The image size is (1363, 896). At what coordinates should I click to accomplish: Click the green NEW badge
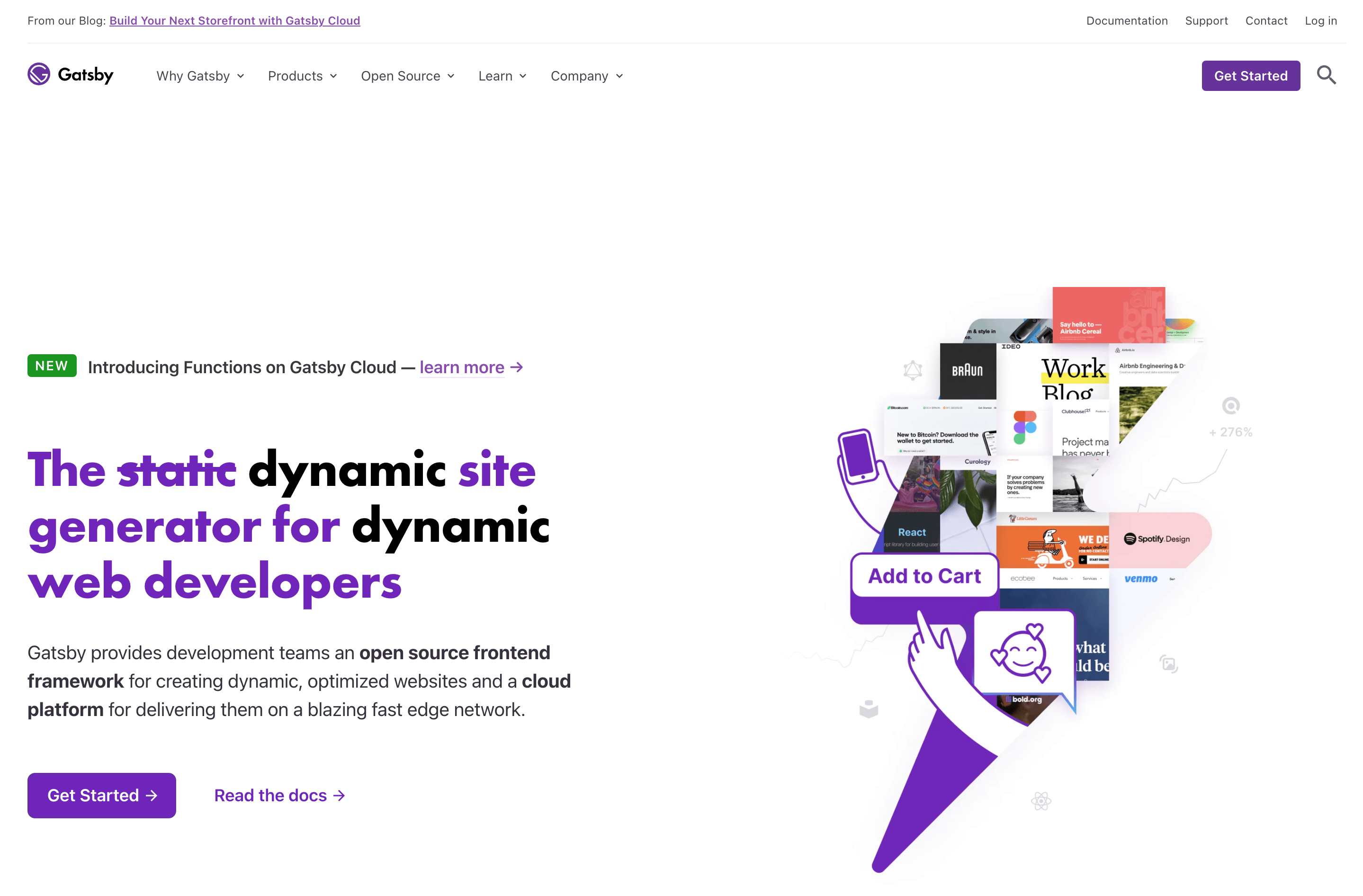(52, 366)
